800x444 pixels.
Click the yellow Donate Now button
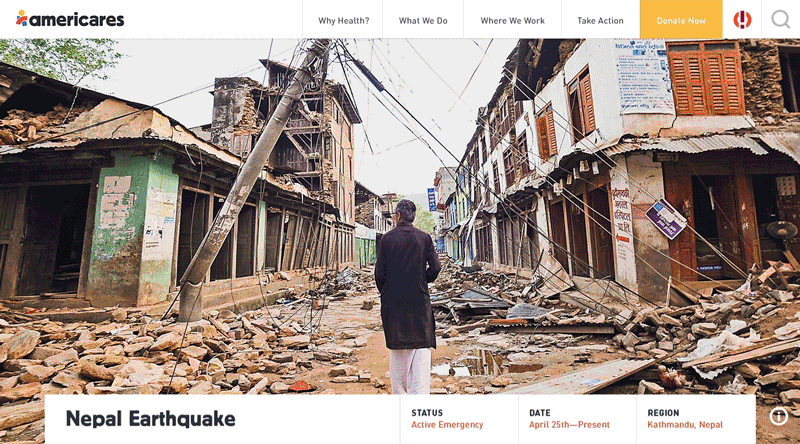click(681, 19)
